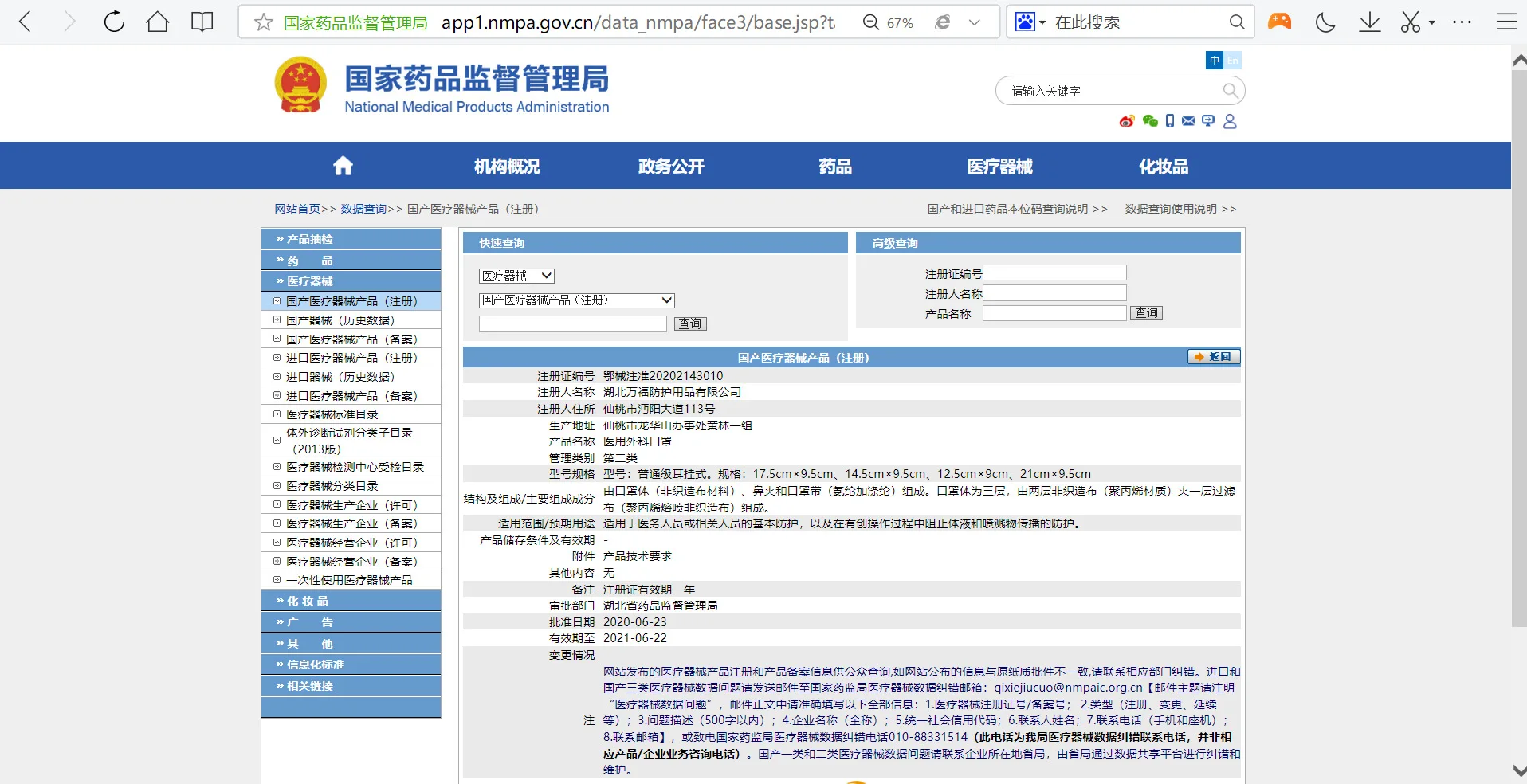Select 国产医疗器械产品（注册） in sidebar

351,301
